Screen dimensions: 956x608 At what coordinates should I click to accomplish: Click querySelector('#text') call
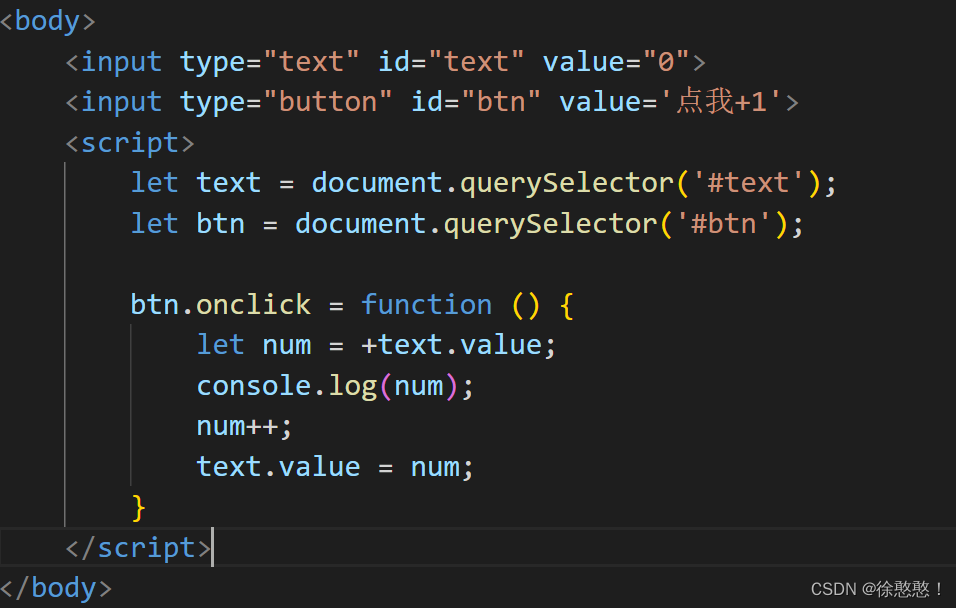pos(640,183)
